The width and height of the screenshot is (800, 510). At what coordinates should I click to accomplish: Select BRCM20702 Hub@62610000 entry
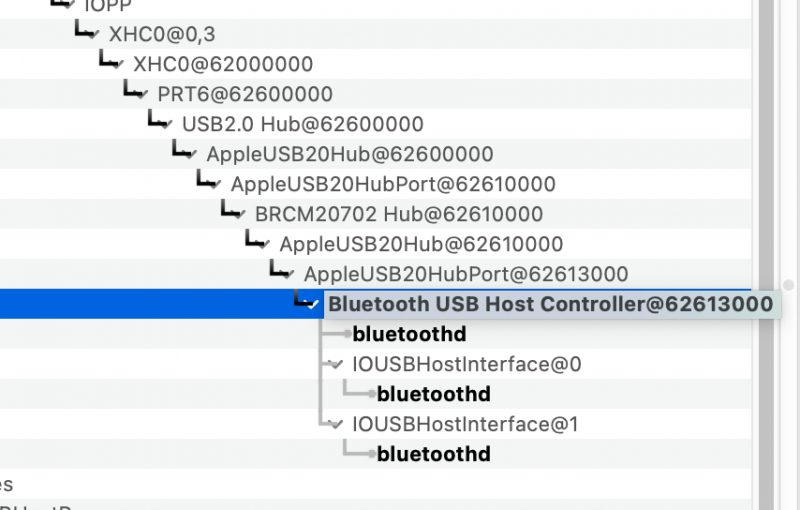click(x=398, y=214)
